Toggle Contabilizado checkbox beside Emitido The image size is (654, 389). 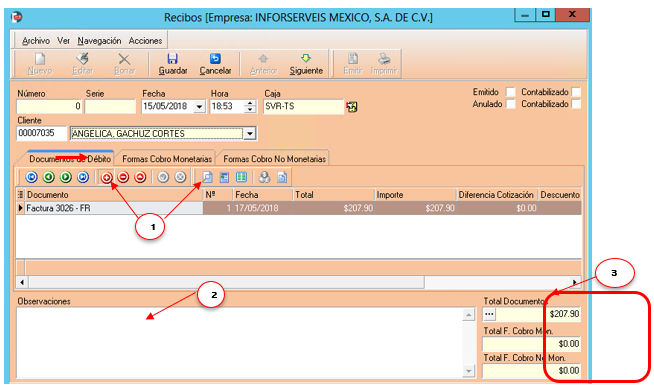(576, 92)
